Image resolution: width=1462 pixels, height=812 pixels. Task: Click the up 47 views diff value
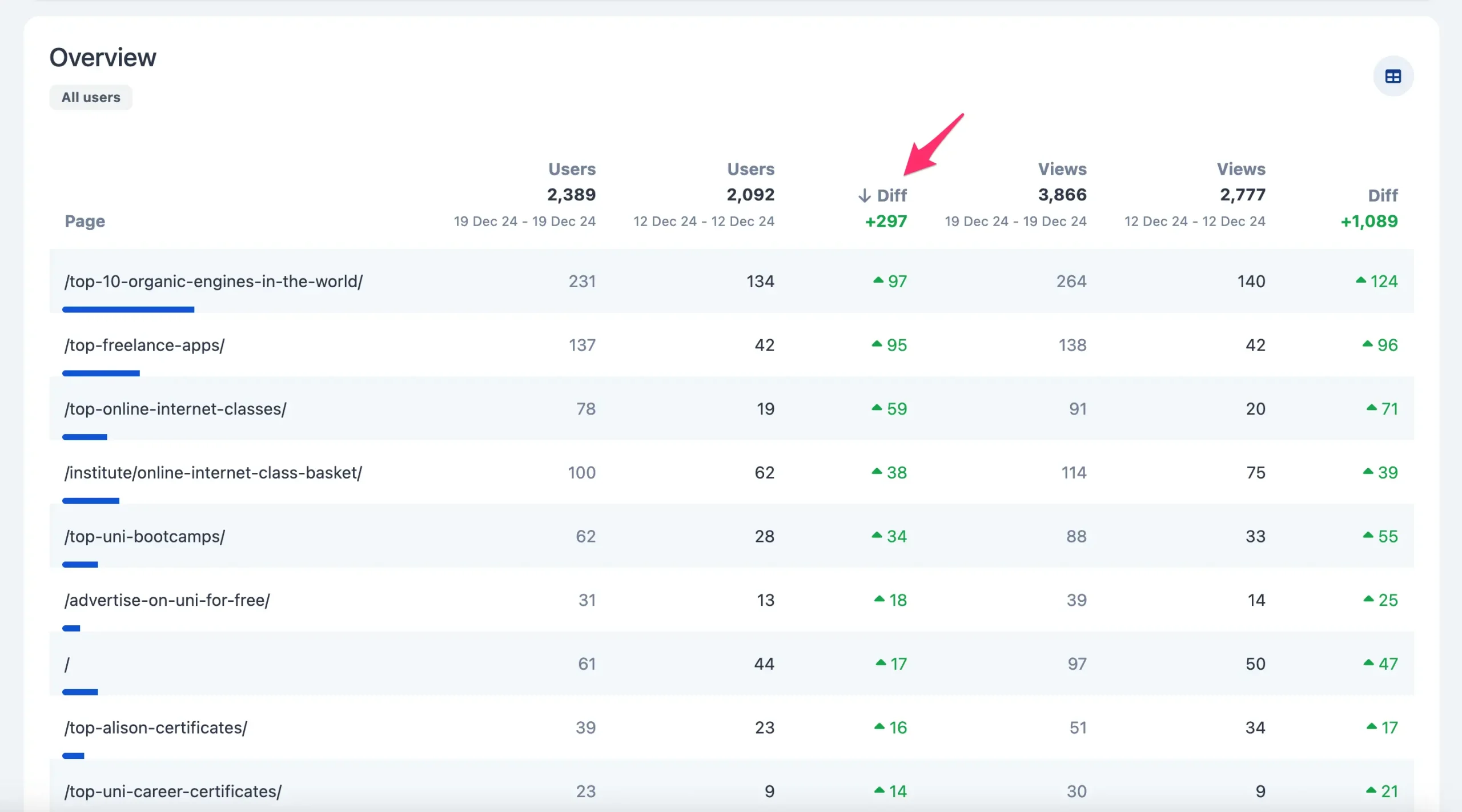coord(1380,664)
